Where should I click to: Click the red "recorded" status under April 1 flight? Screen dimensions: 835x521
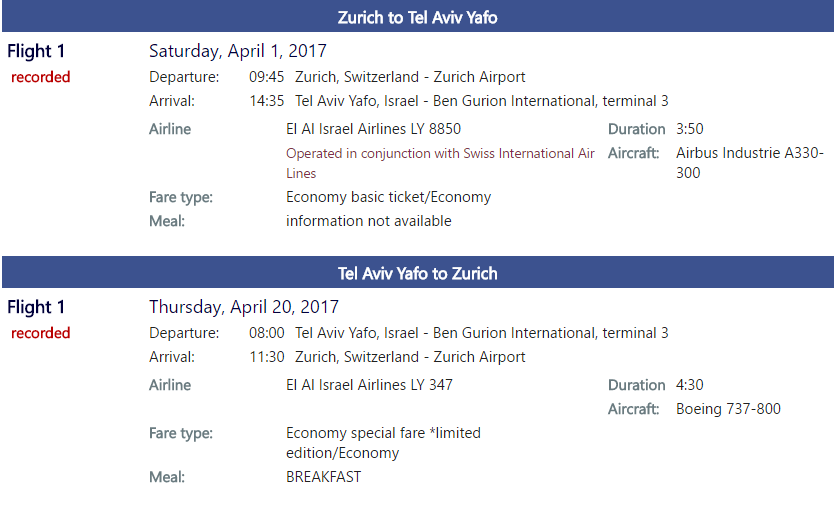pyautogui.click(x=41, y=77)
